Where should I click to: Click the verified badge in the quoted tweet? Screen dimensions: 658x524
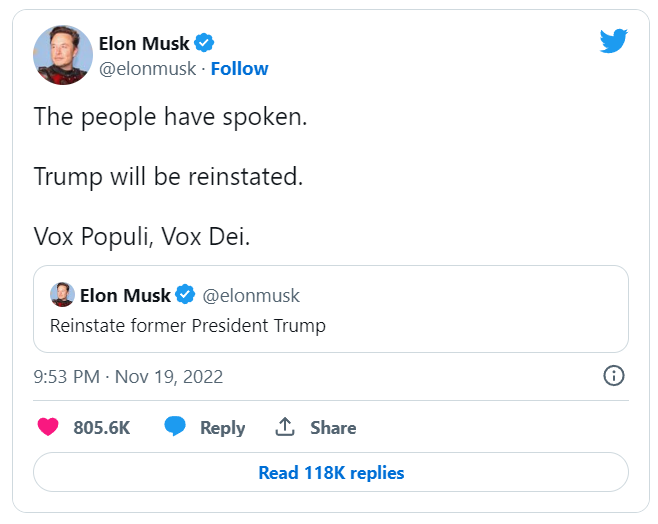point(185,295)
